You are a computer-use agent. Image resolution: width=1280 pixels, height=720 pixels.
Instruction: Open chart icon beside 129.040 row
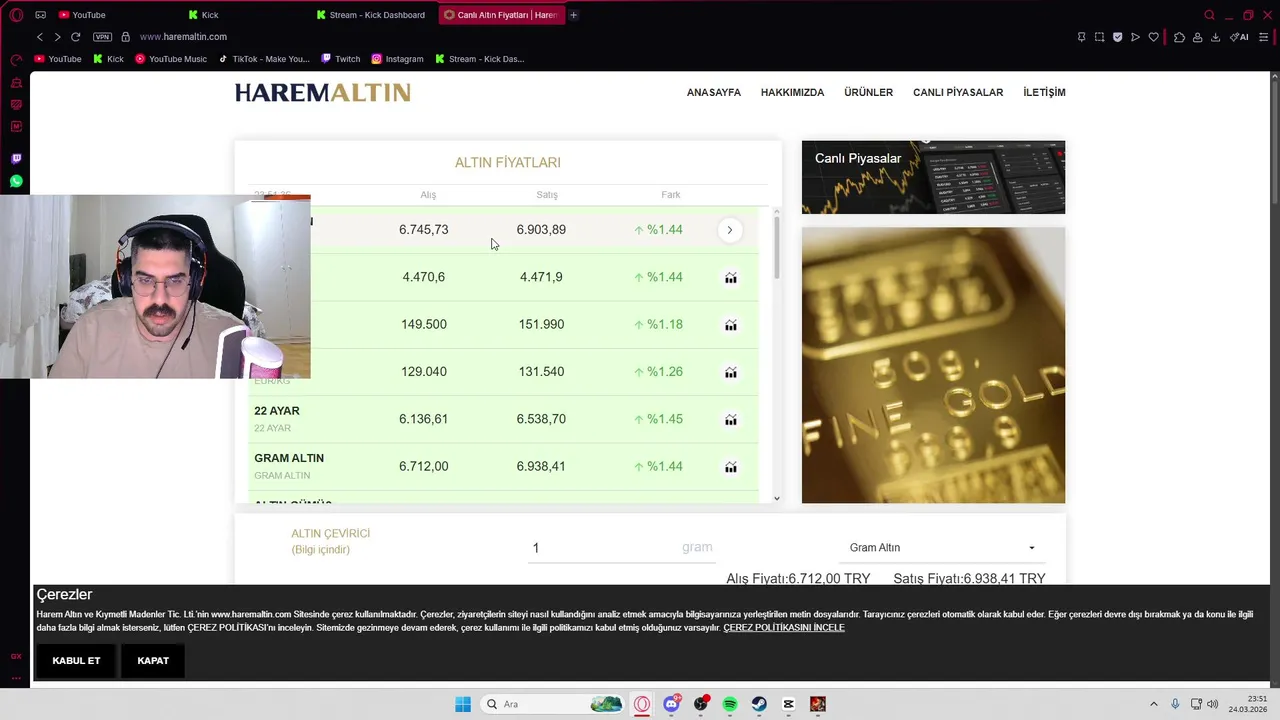[x=731, y=372]
